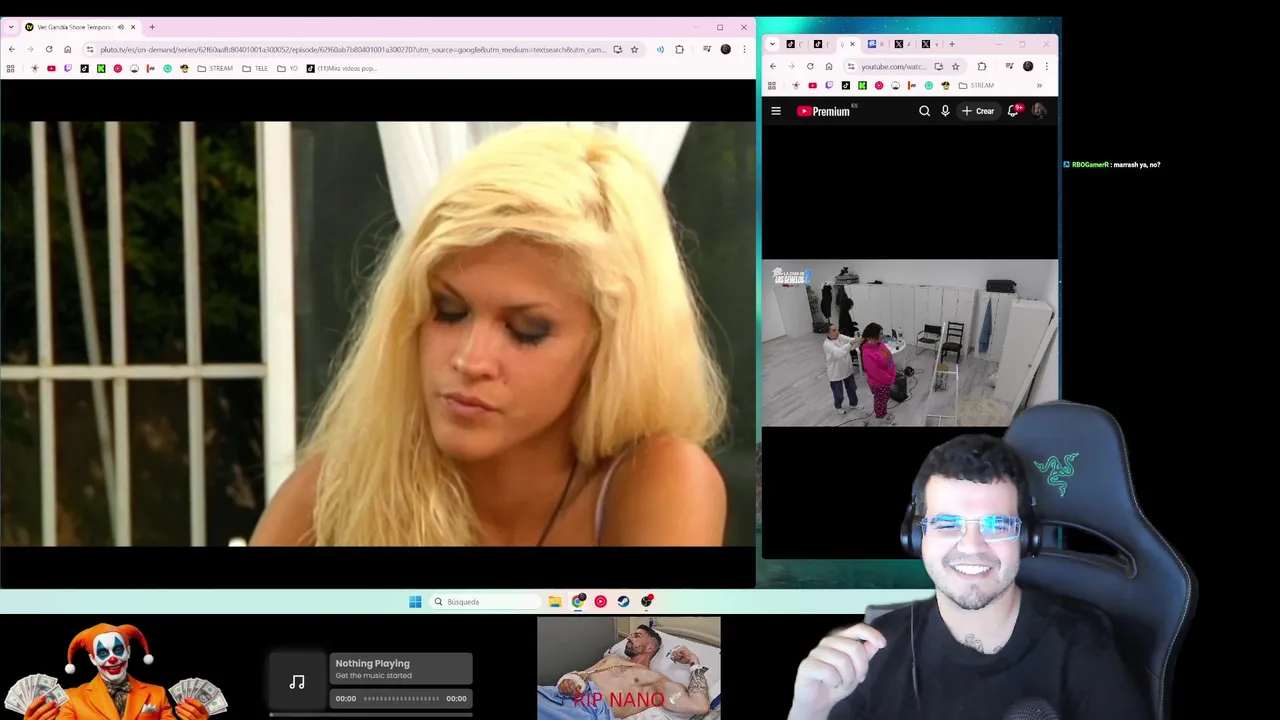Open YouTube bookmark in Pluto window
Viewport: 1280px width, 720px height.
click(x=51, y=68)
